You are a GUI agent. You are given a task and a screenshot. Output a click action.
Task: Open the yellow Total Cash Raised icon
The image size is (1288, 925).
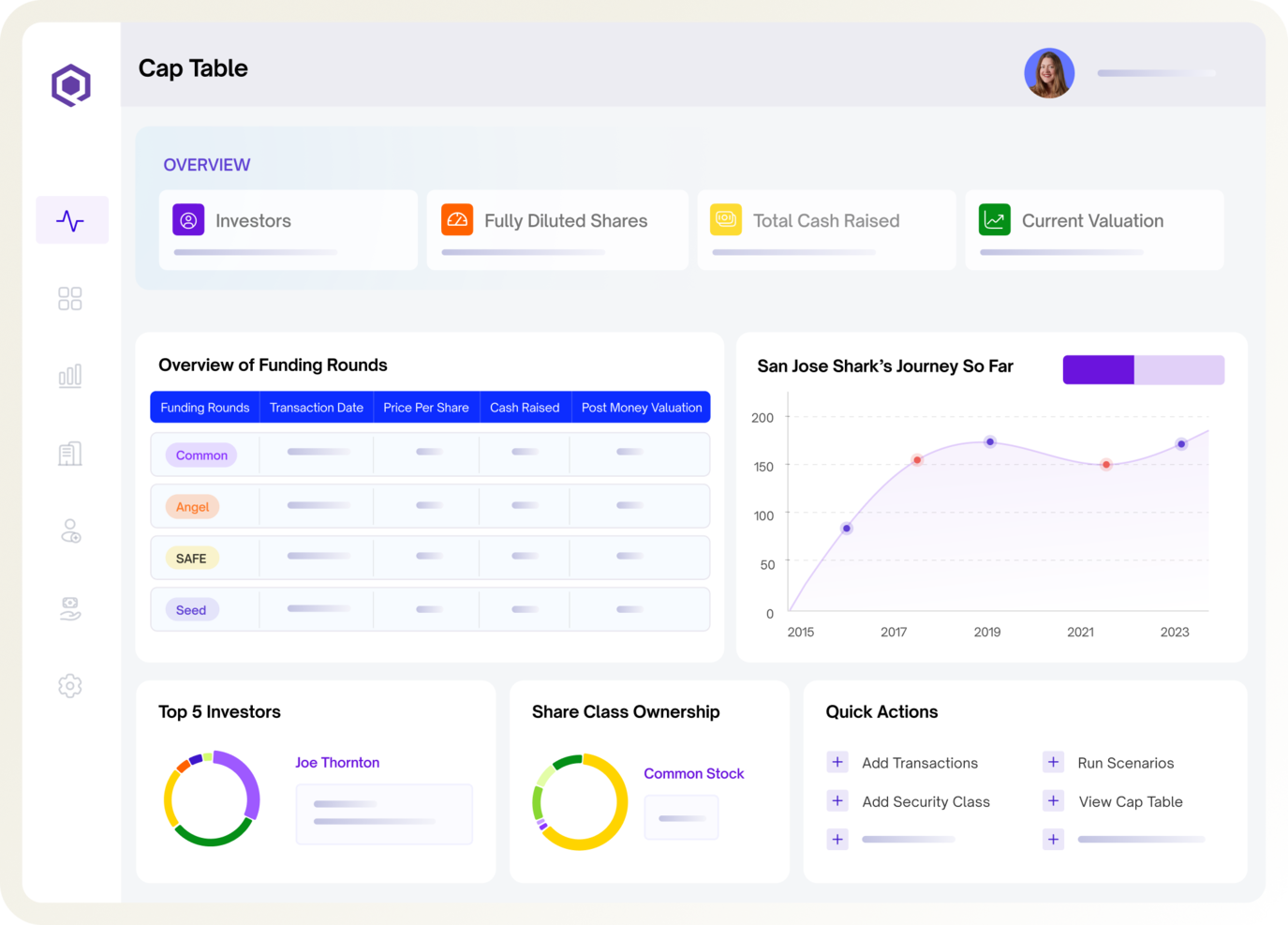pyautogui.click(x=725, y=219)
